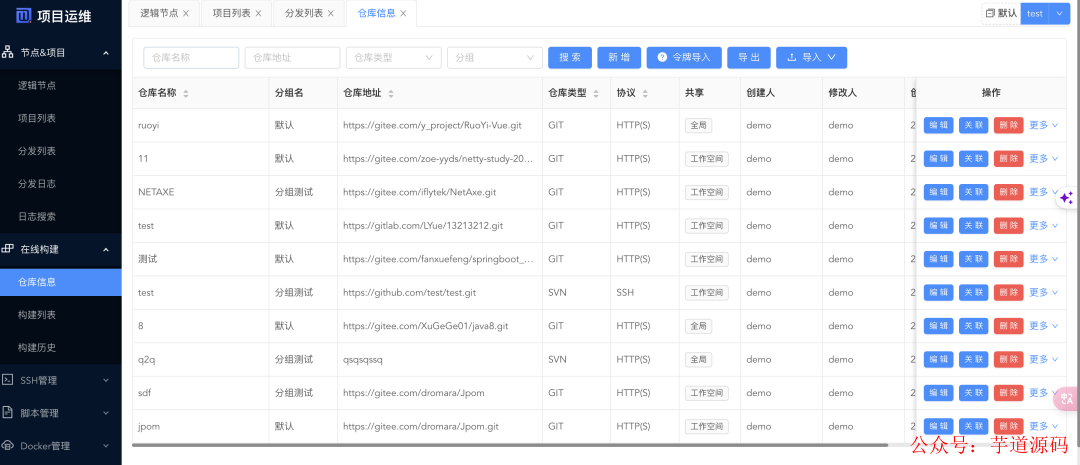This screenshot has width=1080, height=465.
Task: Click the 脚本管理 file icon
Action: (x=8, y=413)
